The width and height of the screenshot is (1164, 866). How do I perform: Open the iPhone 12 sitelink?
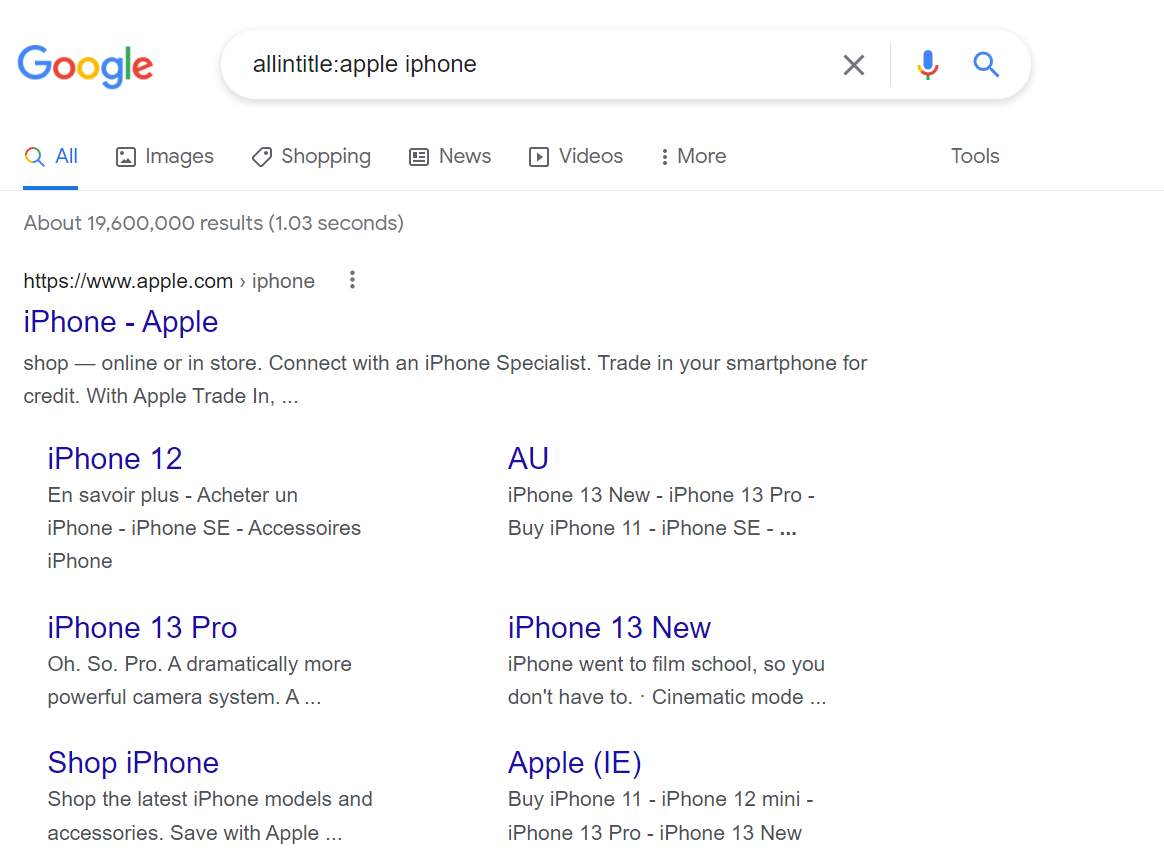(x=114, y=459)
